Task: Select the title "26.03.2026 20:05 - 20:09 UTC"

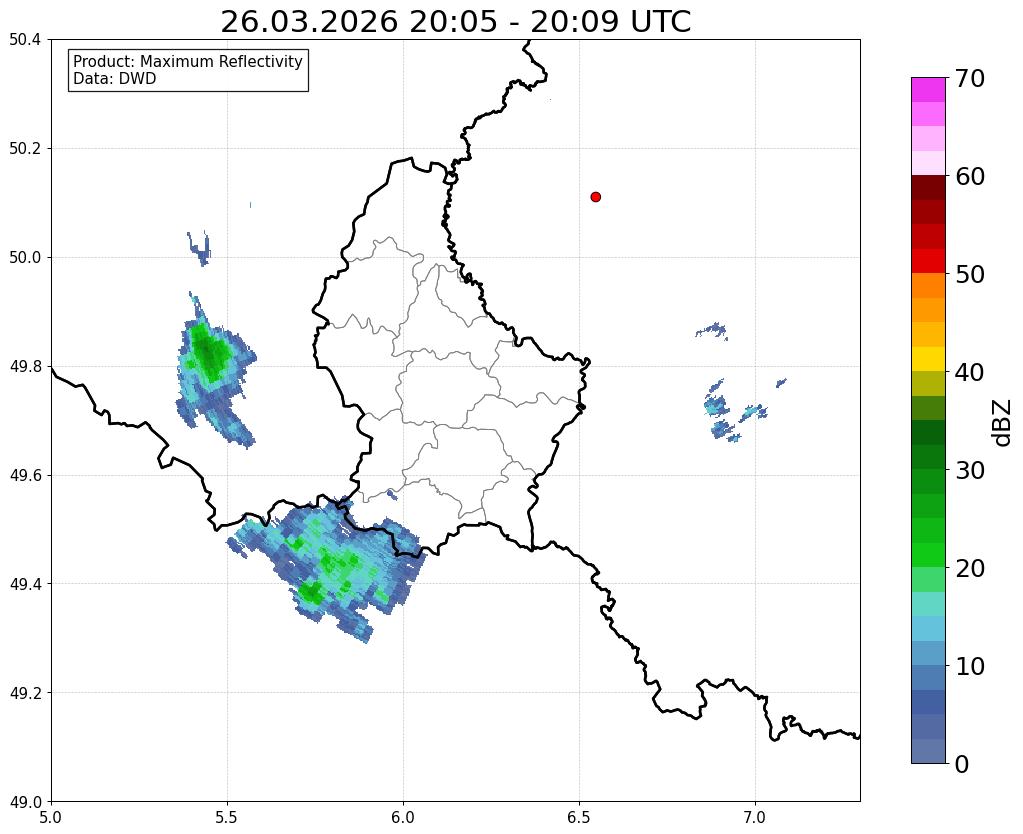Action: (455, 22)
